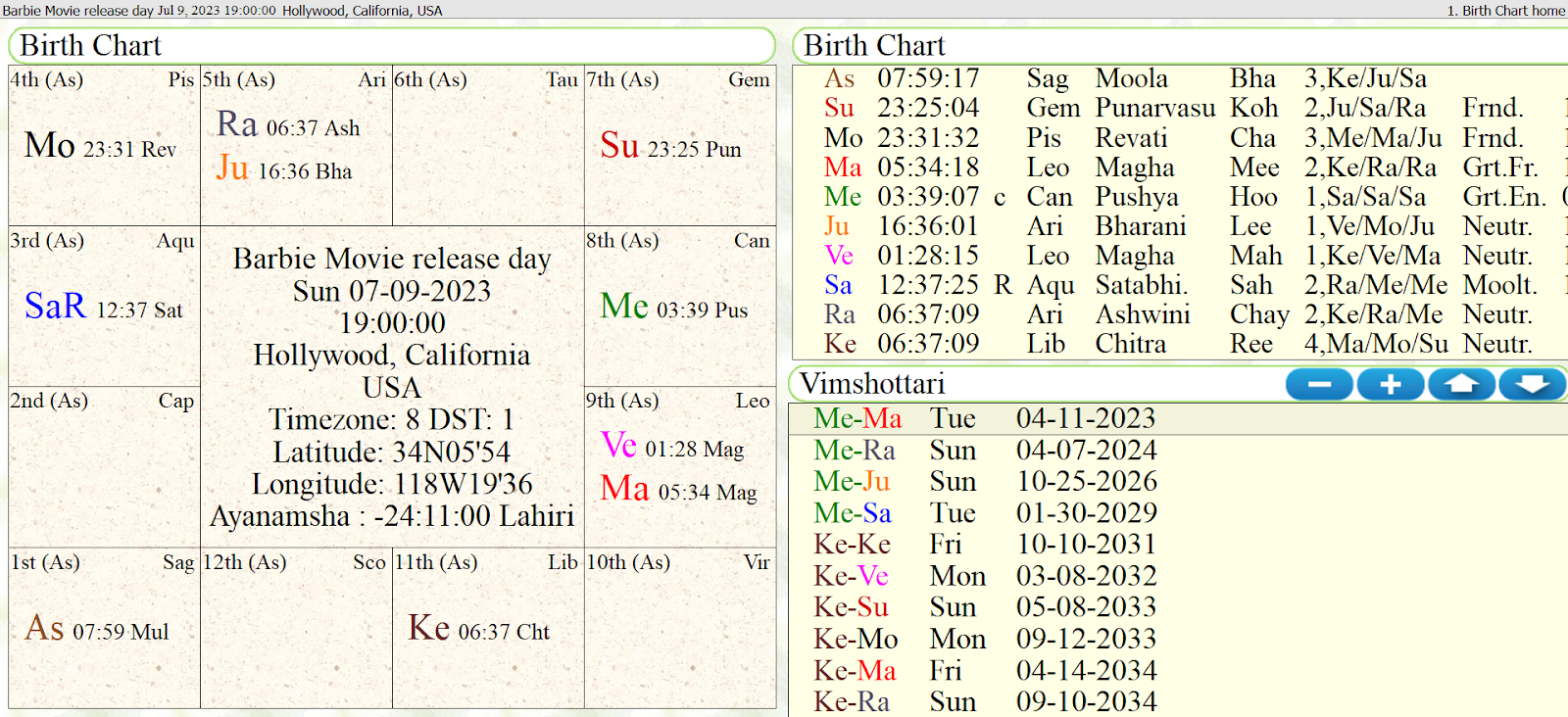1568x717 pixels.
Task: Click 'Ayanamsha : -24:11:00 Lahiri' text
Action: tap(392, 516)
